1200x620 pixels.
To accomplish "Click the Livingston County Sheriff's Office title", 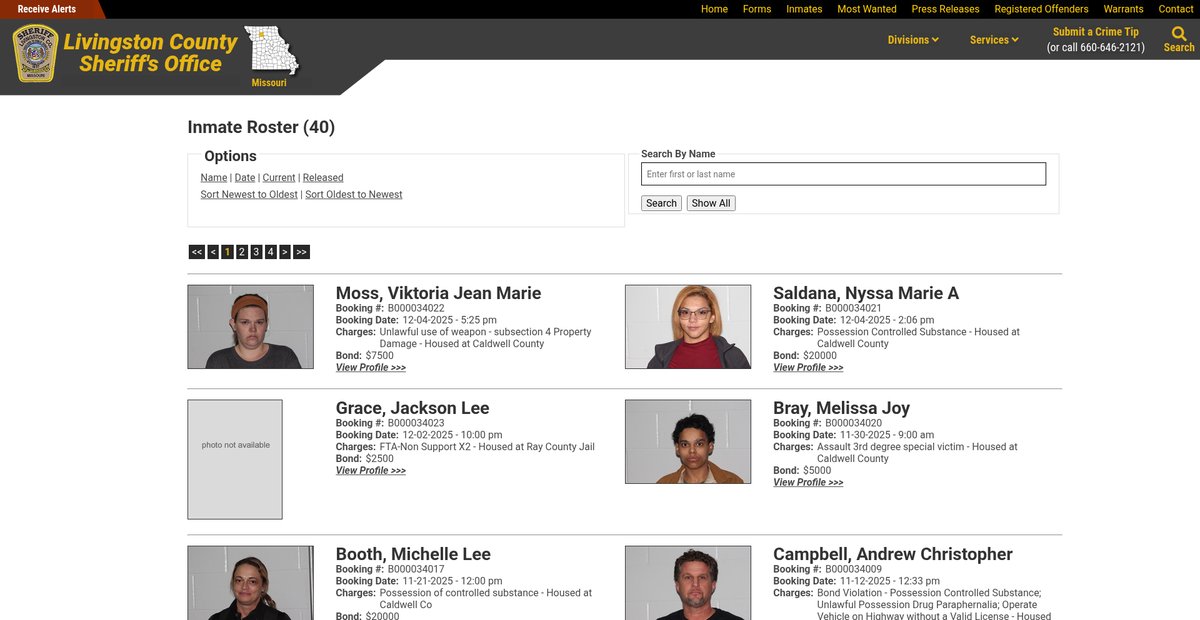I will click(x=150, y=53).
